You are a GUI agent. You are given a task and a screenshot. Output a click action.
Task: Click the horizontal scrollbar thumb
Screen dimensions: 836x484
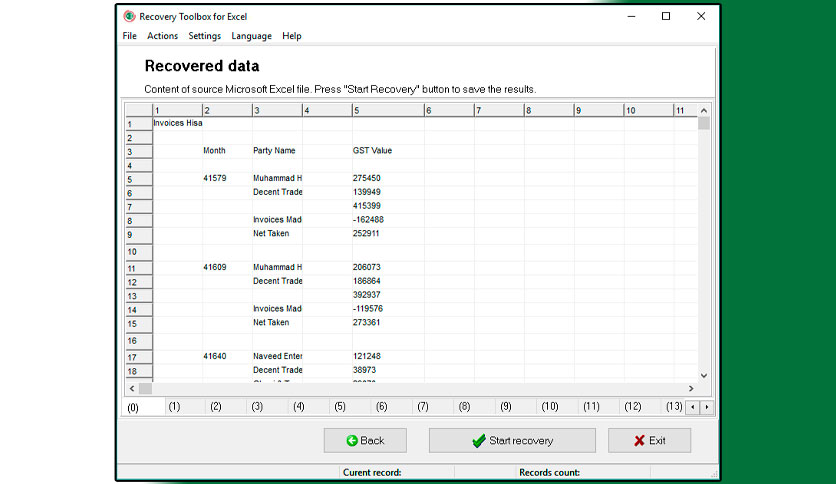tap(146, 389)
